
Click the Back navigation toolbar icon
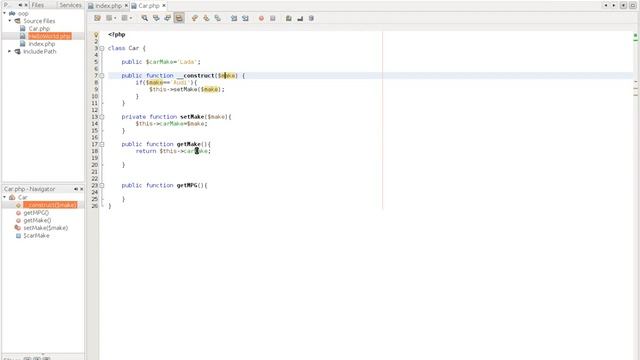click(109, 18)
